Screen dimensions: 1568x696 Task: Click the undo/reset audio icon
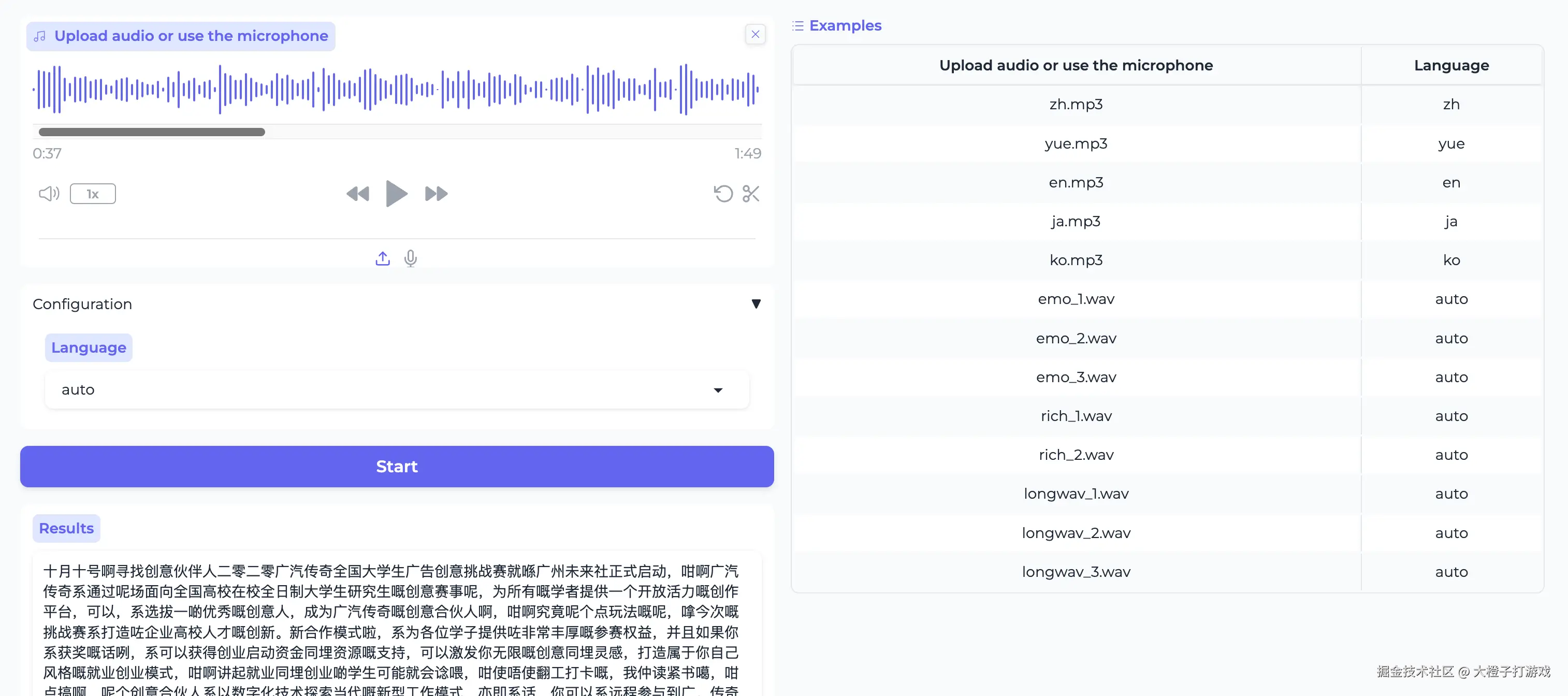[x=723, y=194]
